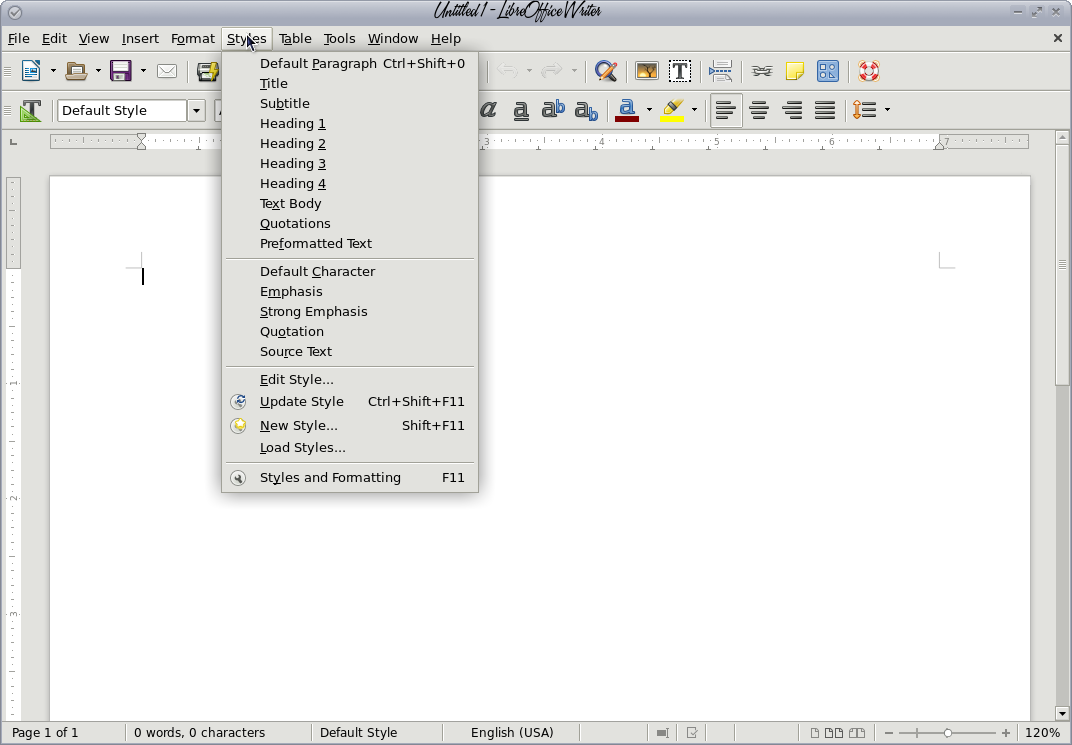This screenshot has width=1072, height=745.
Task: Choose Load Styles... menu entry
Action: (x=350, y=448)
